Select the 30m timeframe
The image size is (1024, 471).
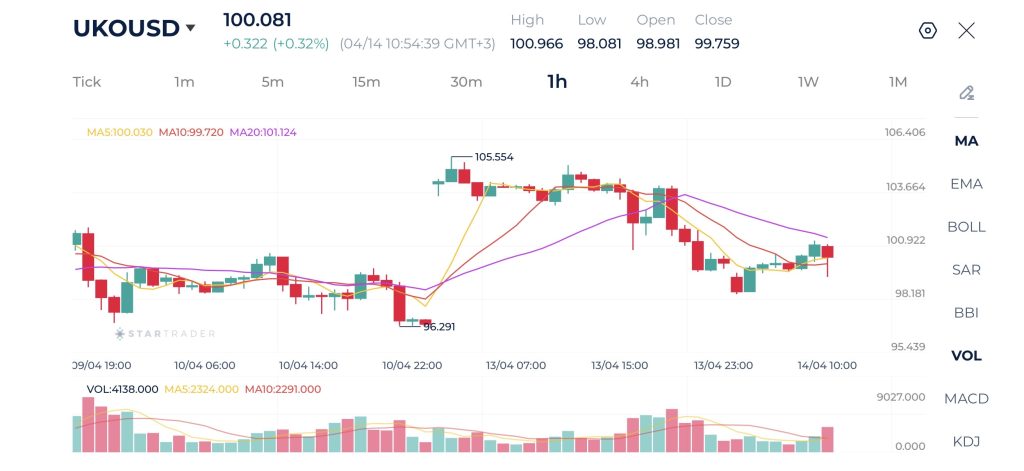click(466, 82)
